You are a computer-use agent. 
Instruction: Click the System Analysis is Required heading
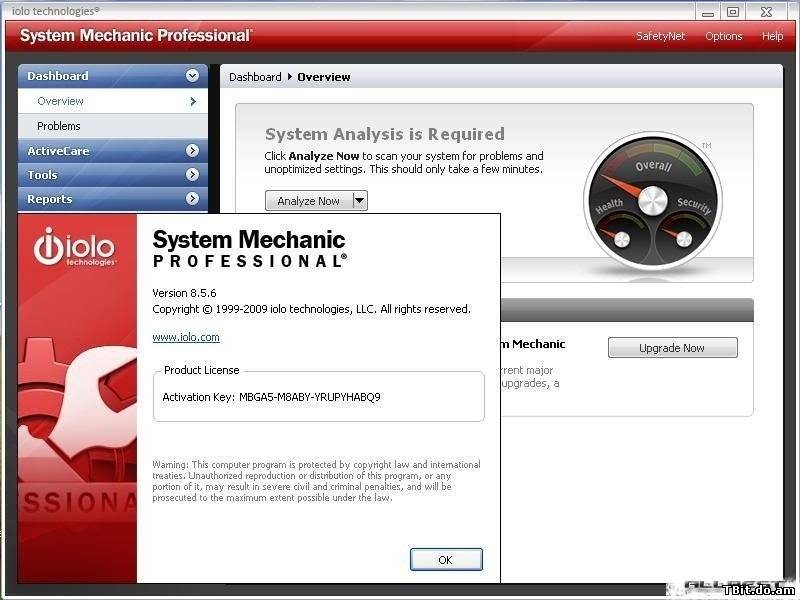tap(385, 134)
